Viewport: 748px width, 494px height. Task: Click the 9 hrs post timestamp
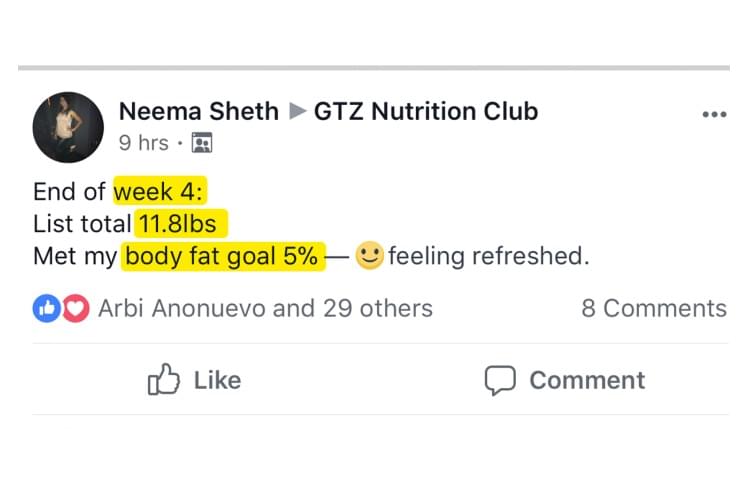click(143, 143)
